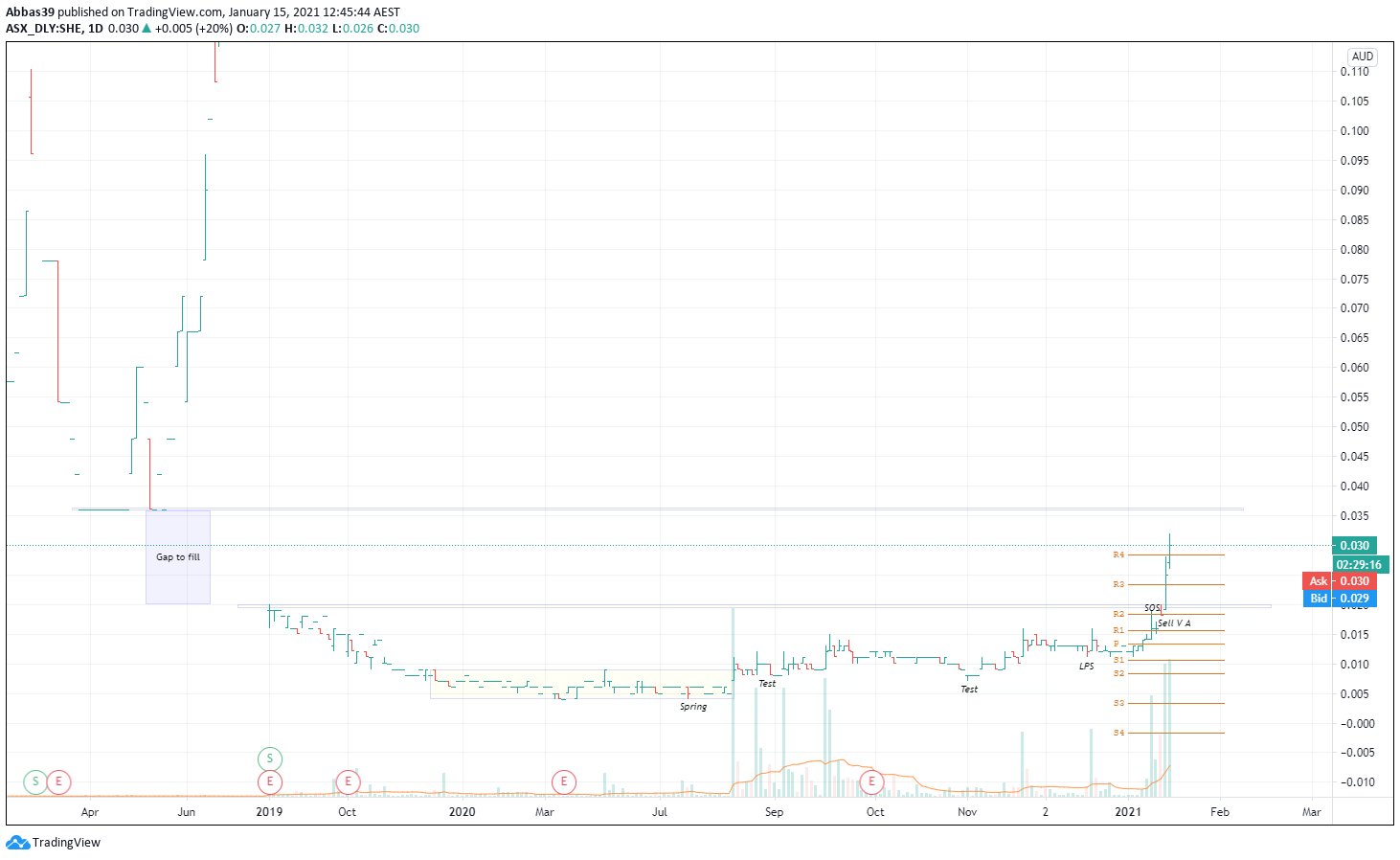Click the ASX_DLY:SHE symbol title
The height and width of the screenshot is (860, 1400).
pyautogui.click(x=44, y=29)
